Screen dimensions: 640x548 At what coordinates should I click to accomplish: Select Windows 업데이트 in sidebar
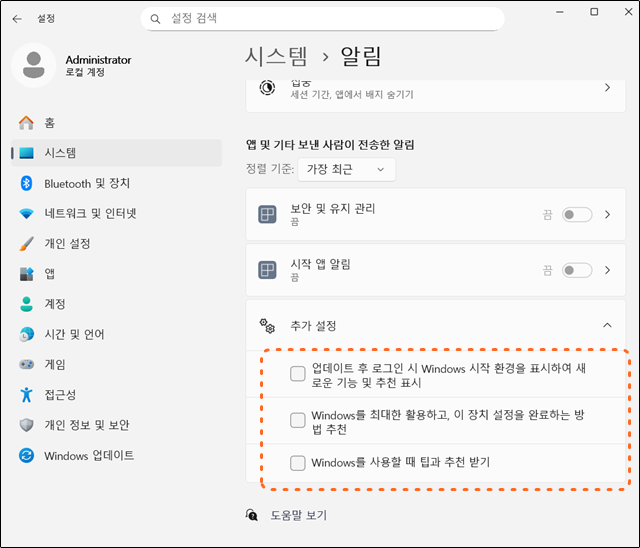116,455
